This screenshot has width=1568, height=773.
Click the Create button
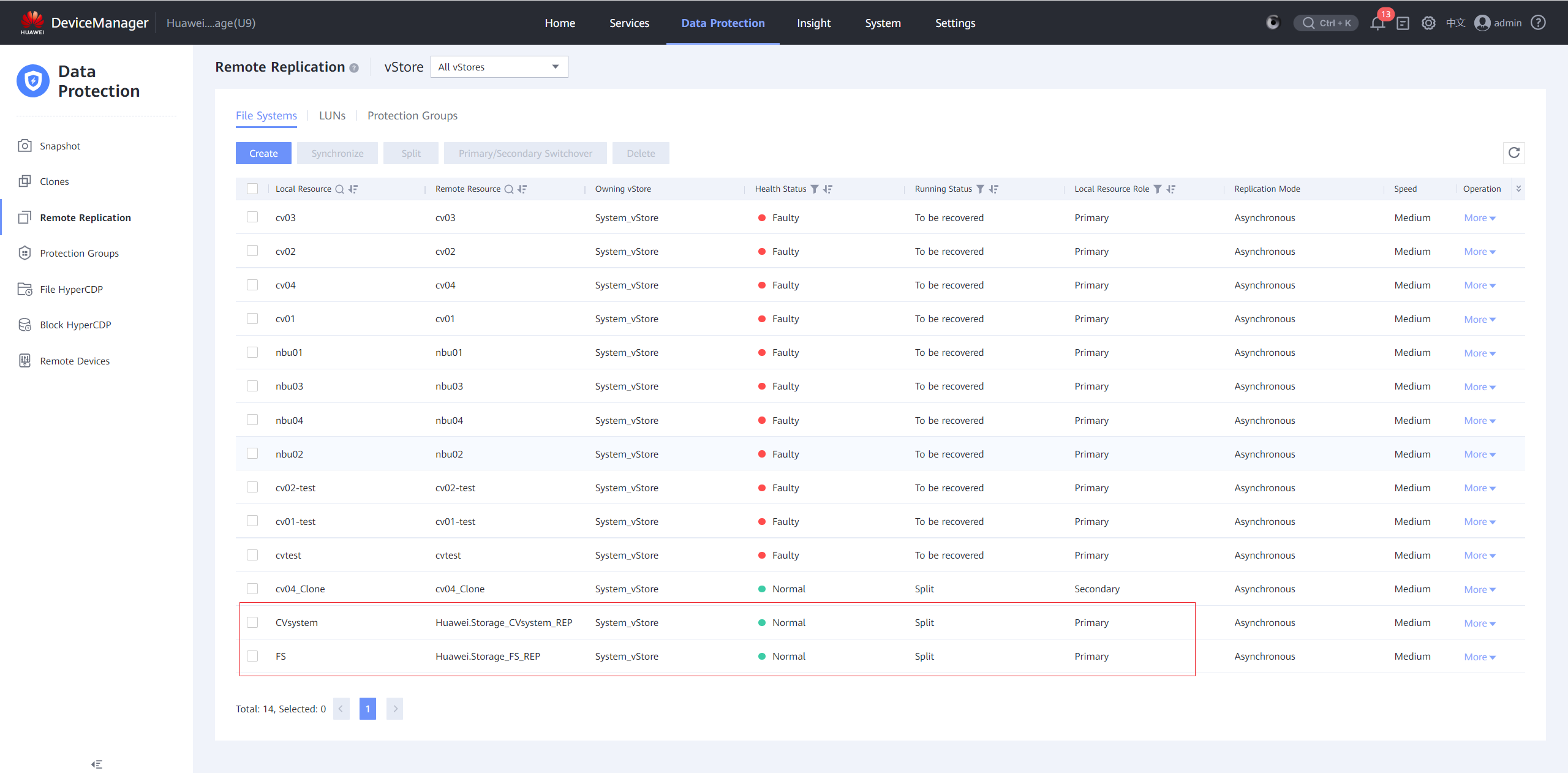pyautogui.click(x=263, y=153)
